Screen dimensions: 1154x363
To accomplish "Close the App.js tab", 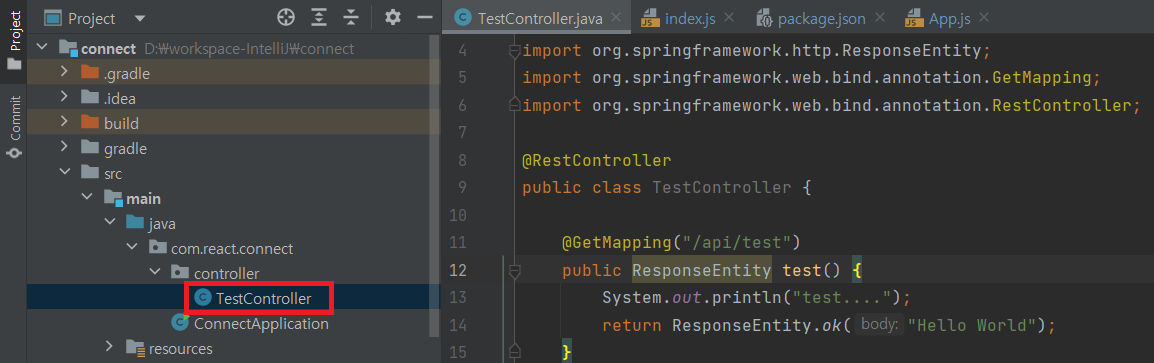I will coord(984,18).
